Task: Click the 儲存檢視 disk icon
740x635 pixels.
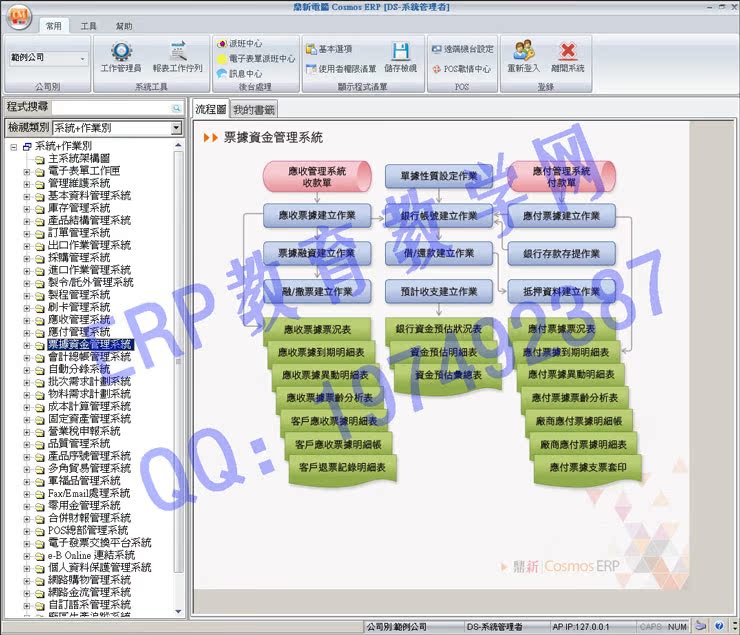Action: tap(401, 50)
